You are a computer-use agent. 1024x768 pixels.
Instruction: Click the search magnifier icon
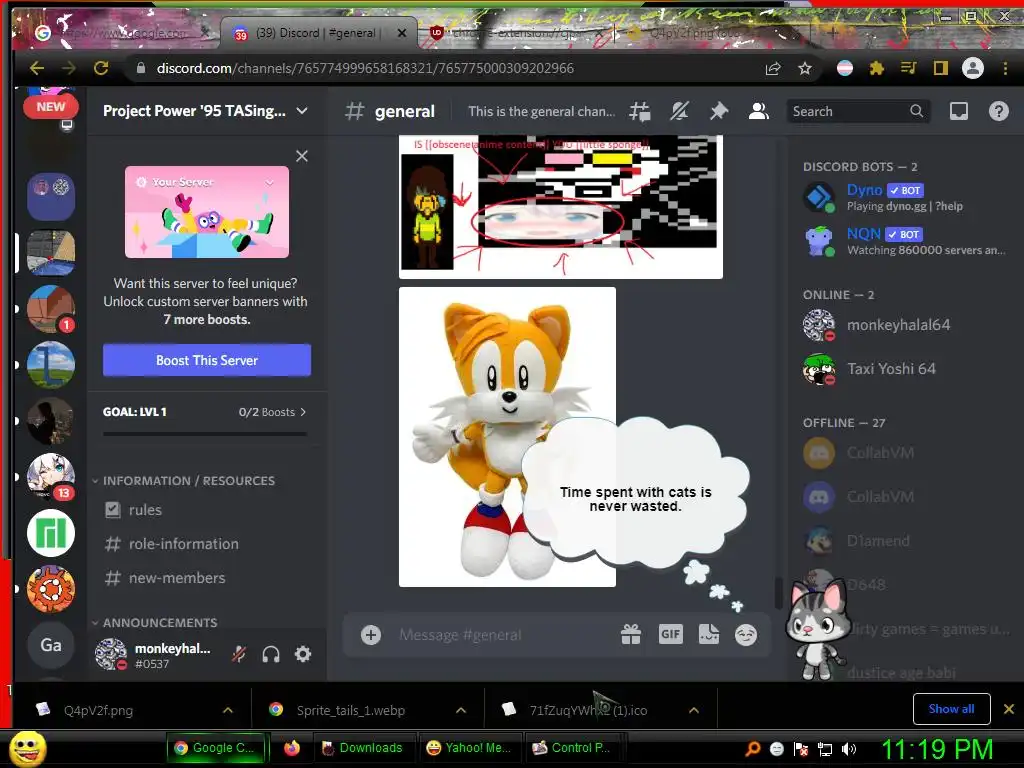(x=917, y=112)
